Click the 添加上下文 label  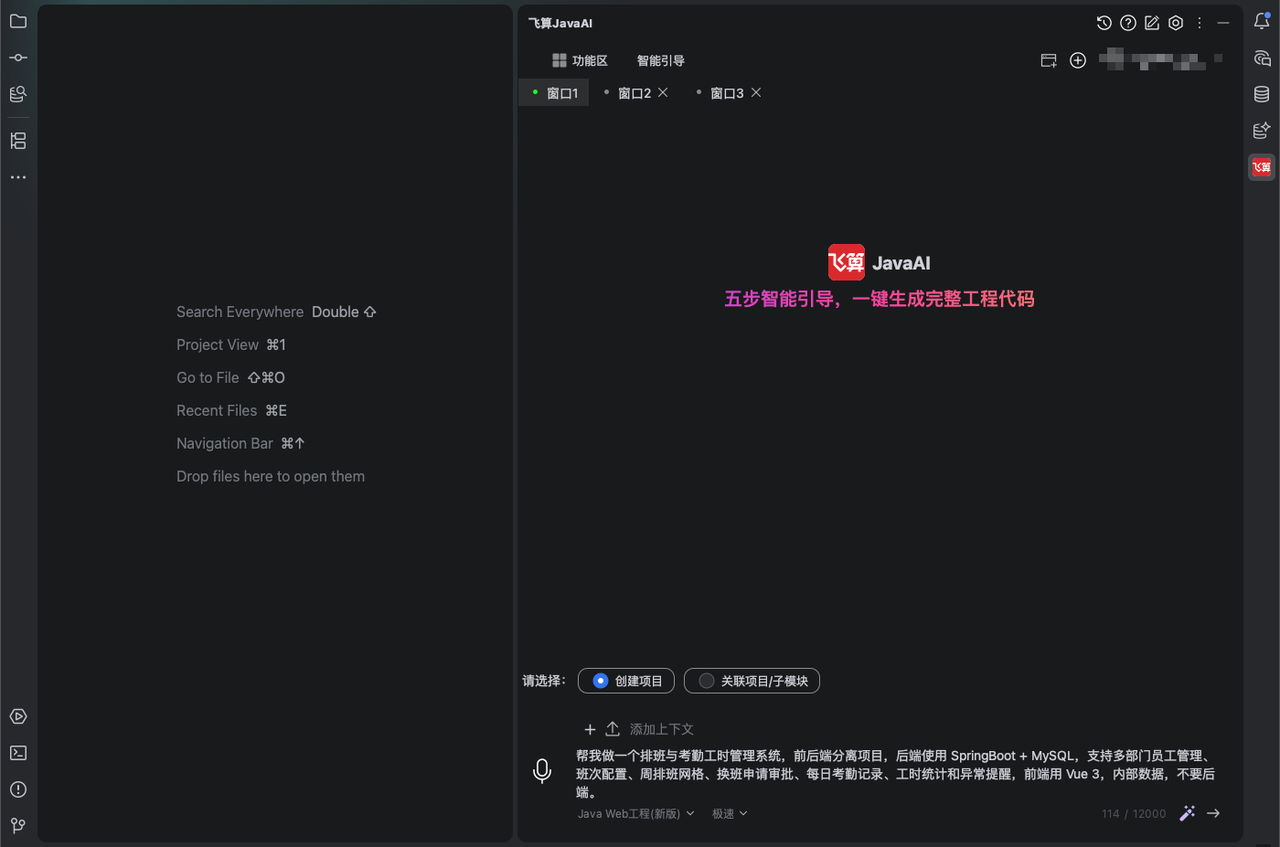tap(662, 730)
